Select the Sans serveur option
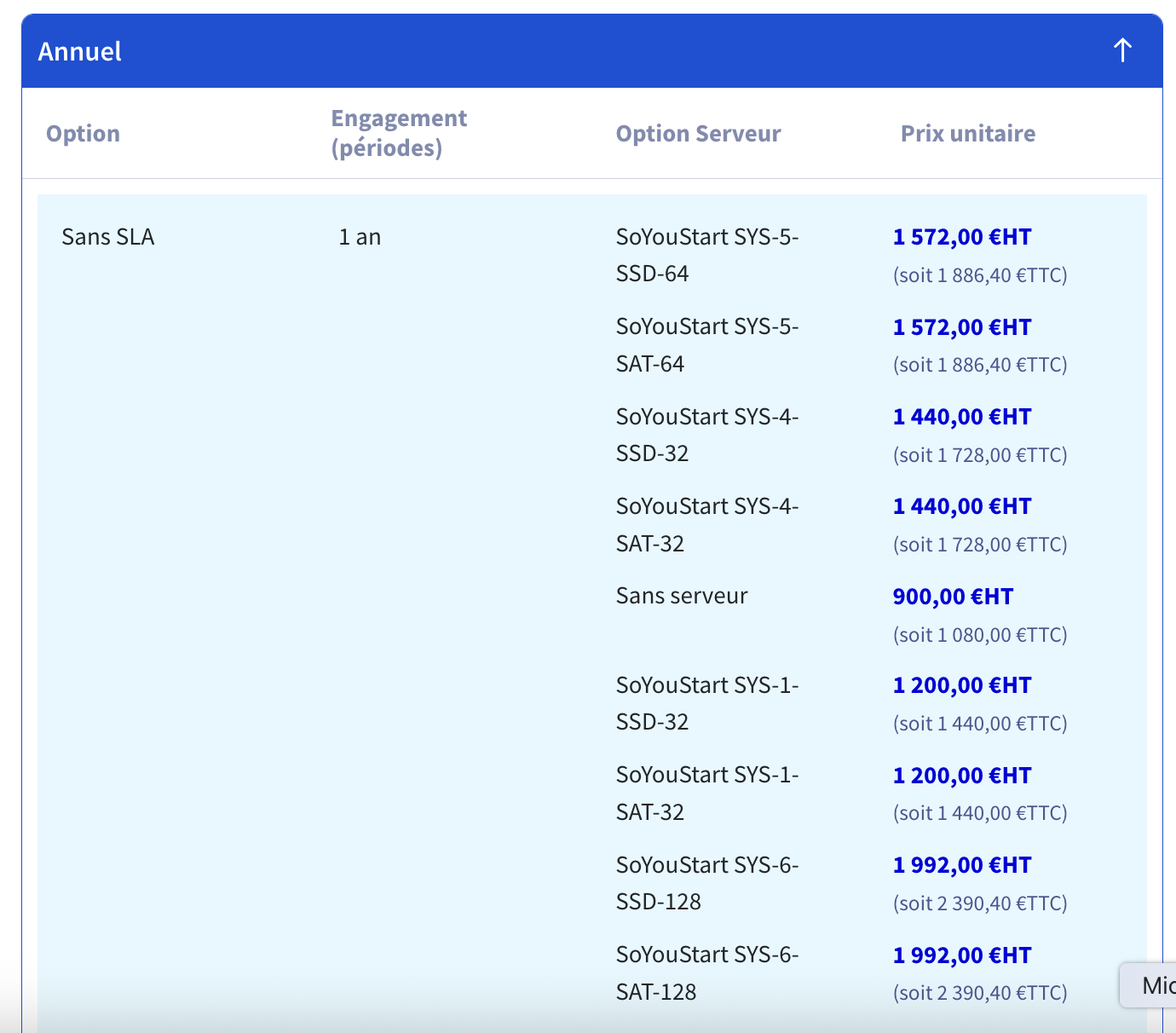 pos(682,596)
